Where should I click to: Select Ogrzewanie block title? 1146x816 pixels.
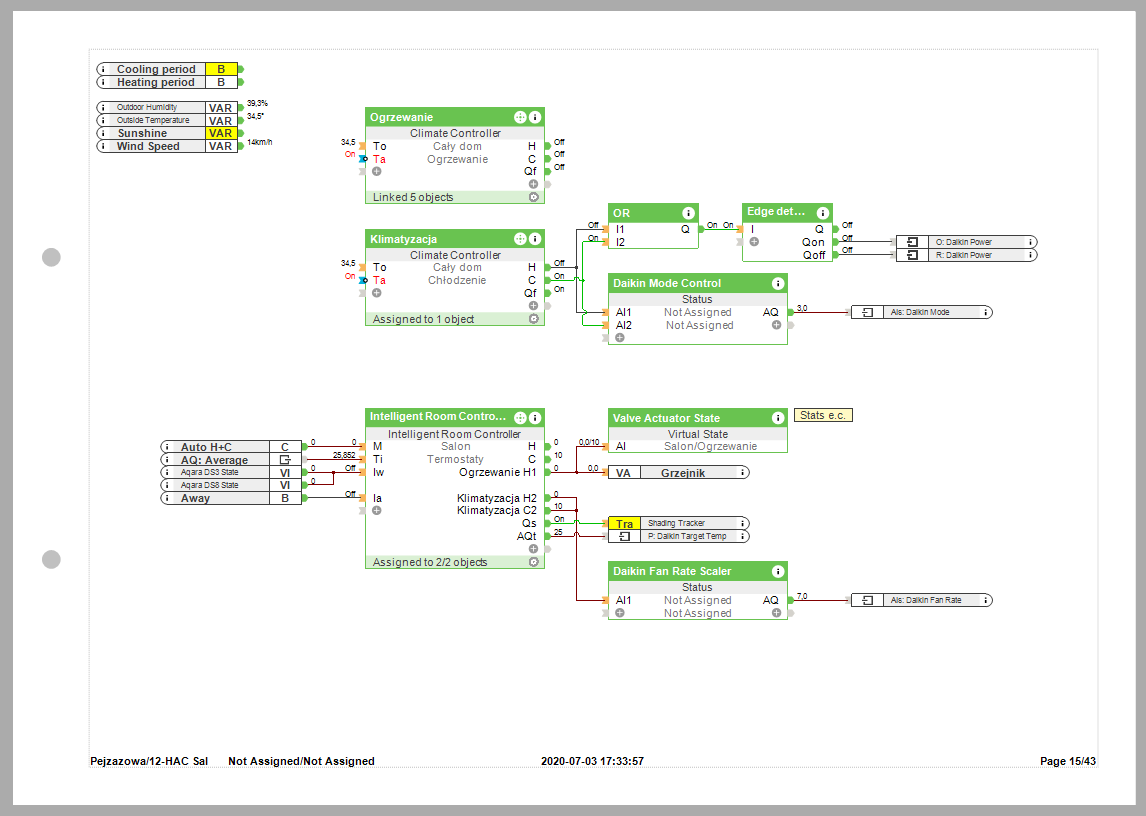[401, 117]
